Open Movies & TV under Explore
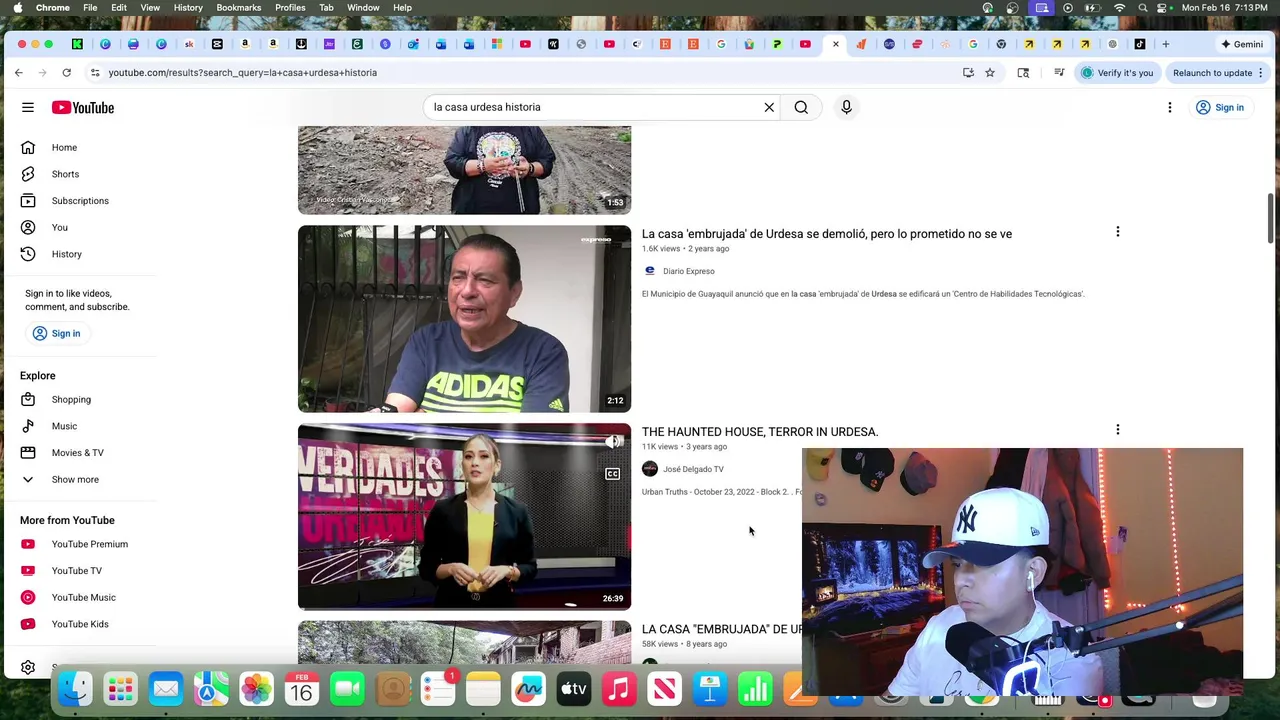1280x720 pixels. point(78,452)
